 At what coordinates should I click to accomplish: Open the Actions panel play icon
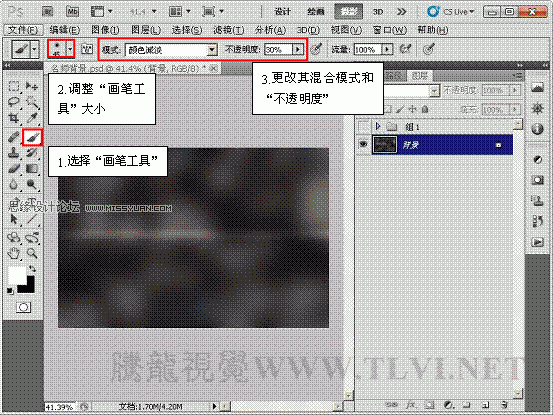pos(537,242)
